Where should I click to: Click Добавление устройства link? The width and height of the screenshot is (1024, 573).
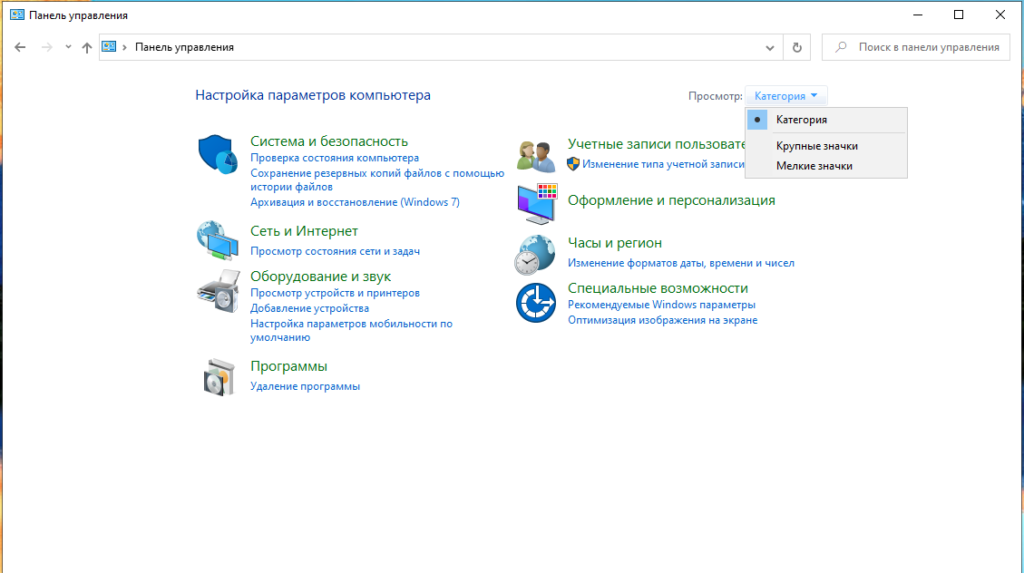click(x=310, y=308)
